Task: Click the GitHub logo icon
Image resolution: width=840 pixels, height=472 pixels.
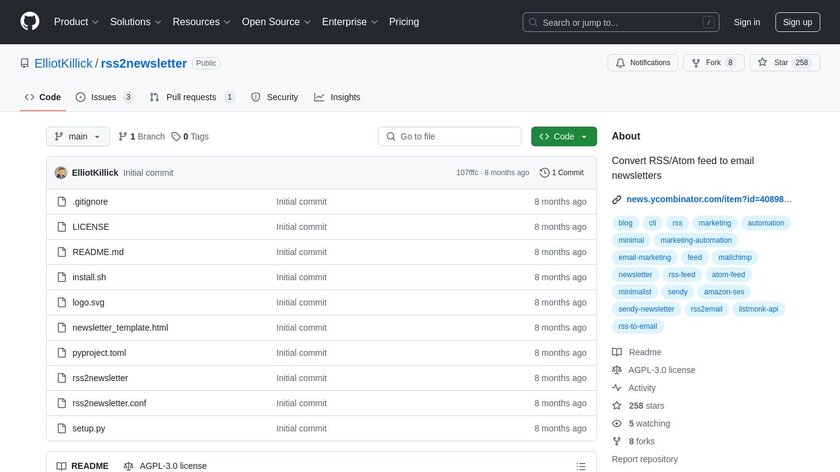Action: pos(30,21)
